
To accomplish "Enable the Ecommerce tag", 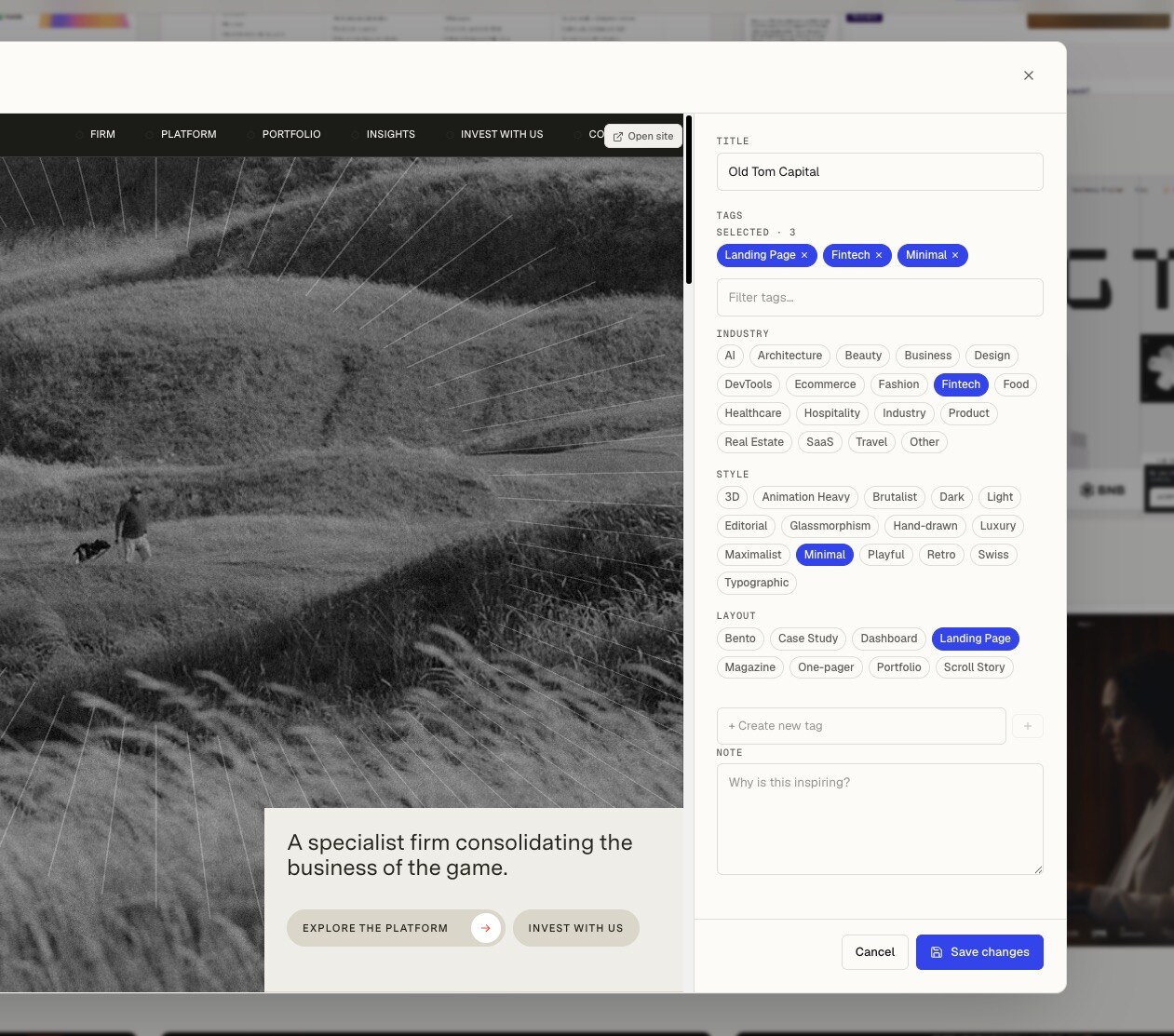I will [x=825, y=384].
